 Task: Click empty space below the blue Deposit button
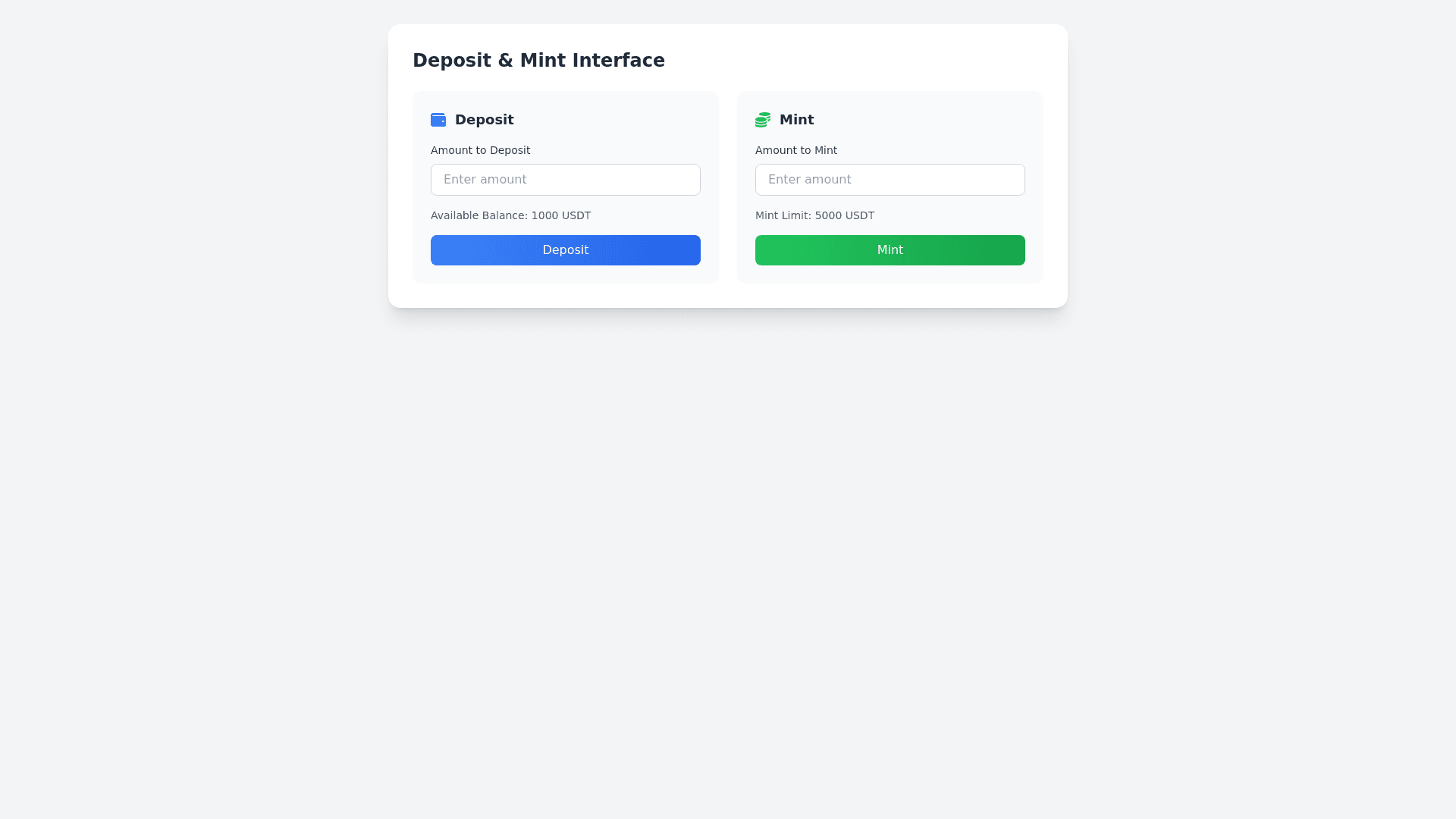(565, 275)
